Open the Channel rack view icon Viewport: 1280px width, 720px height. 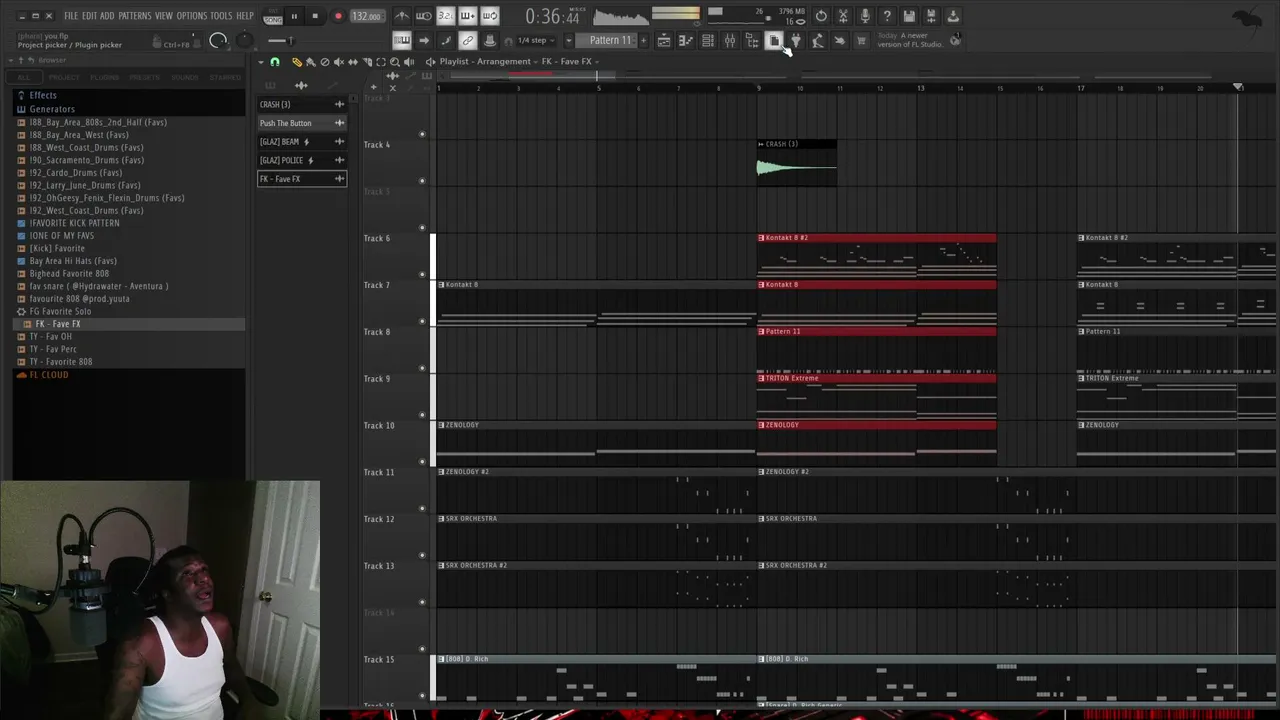tap(708, 41)
